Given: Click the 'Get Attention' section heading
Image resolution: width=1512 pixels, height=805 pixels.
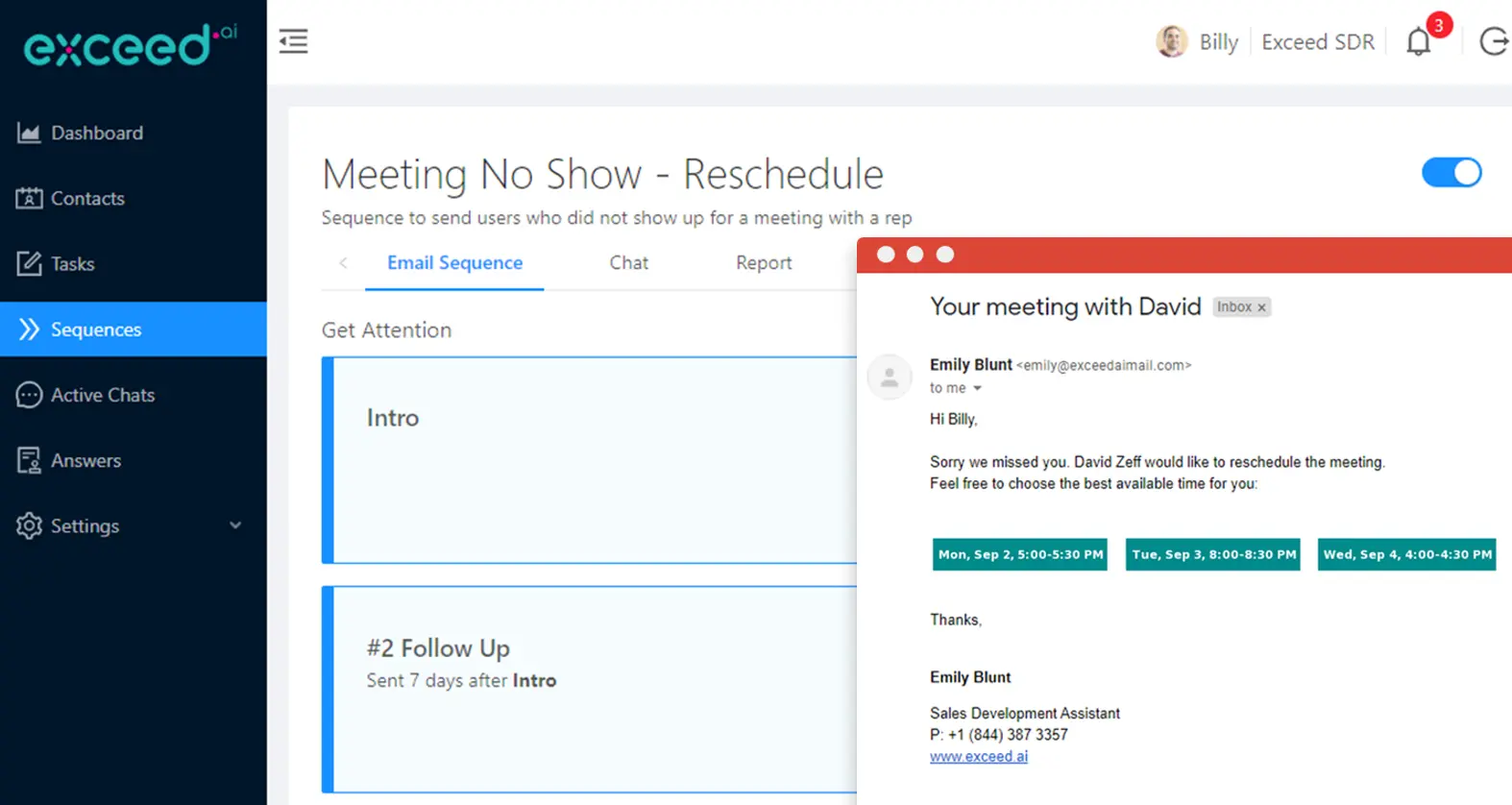Looking at the screenshot, I should 386,330.
